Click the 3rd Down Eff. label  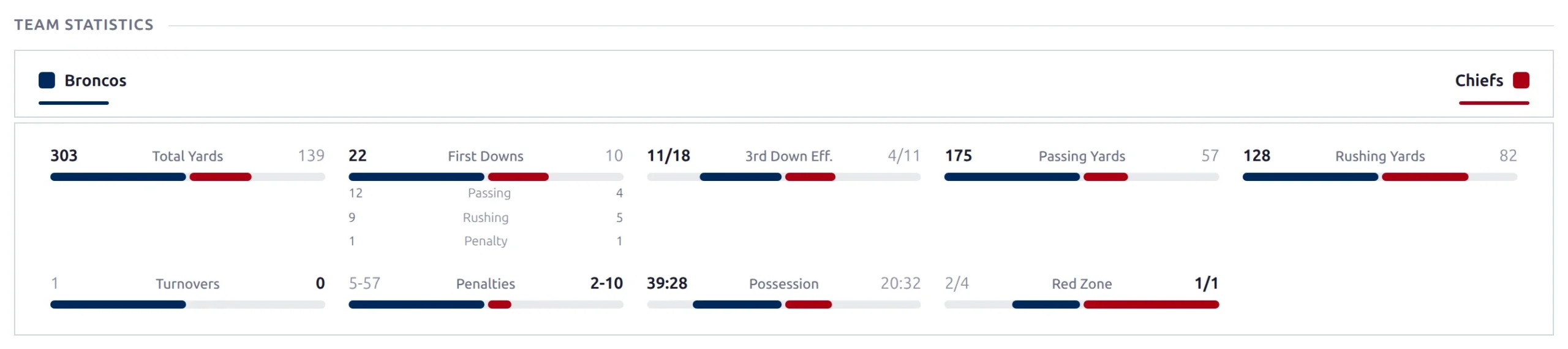pyautogui.click(x=788, y=156)
